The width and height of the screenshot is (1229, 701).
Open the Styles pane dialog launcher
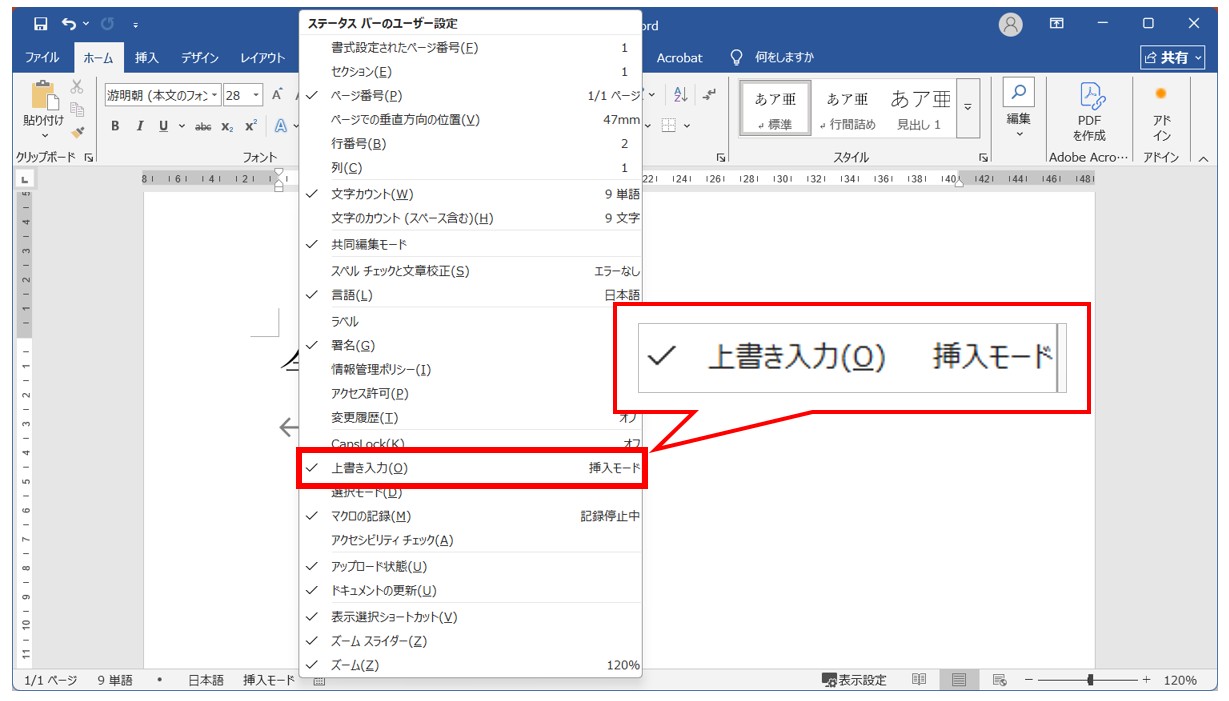point(984,158)
